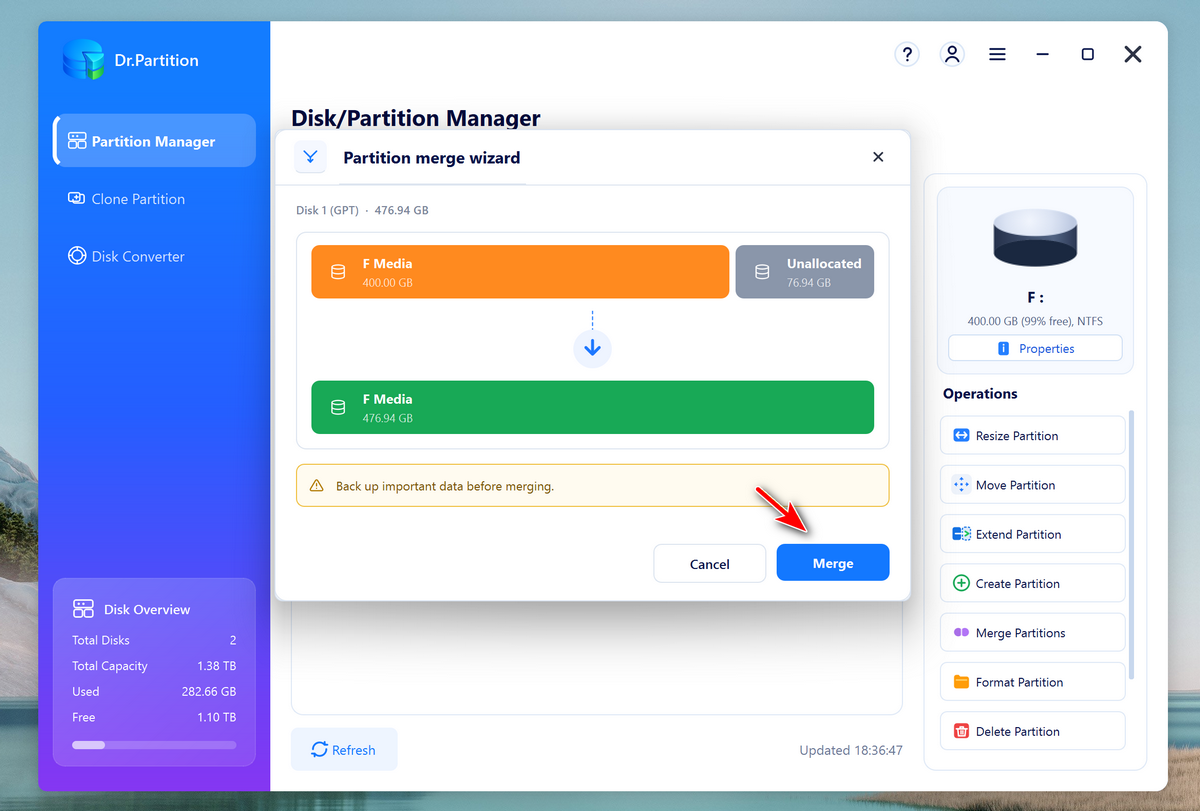Click the 'Disk 1 (GPT)' label
This screenshot has width=1200, height=811.
(325, 211)
